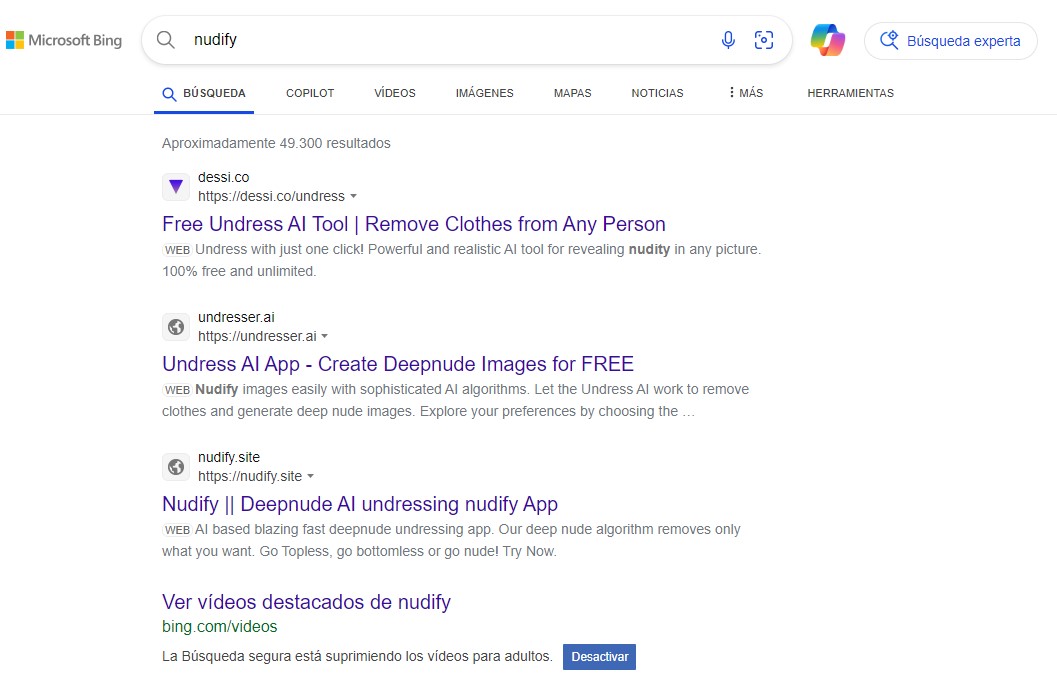This screenshot has width=1057, height=674.
Task: Click the dessi.co site name
Action: tap(223, 177)
